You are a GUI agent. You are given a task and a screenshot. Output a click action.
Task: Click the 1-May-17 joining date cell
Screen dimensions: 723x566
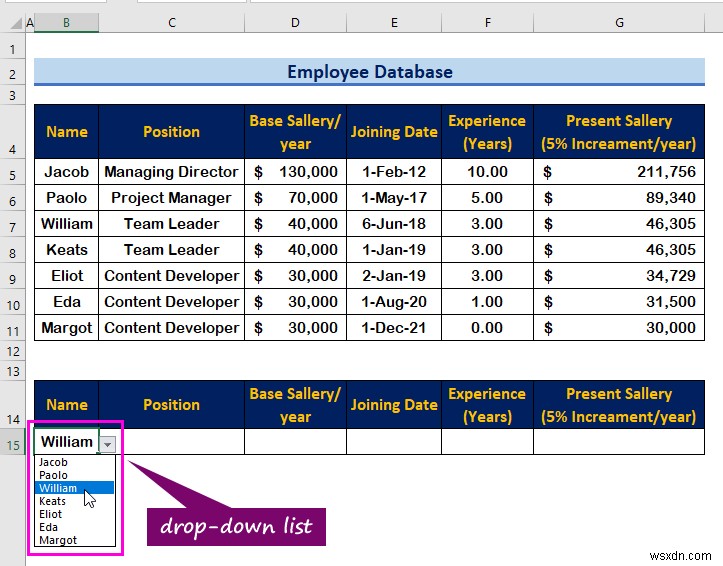(394, 198)
